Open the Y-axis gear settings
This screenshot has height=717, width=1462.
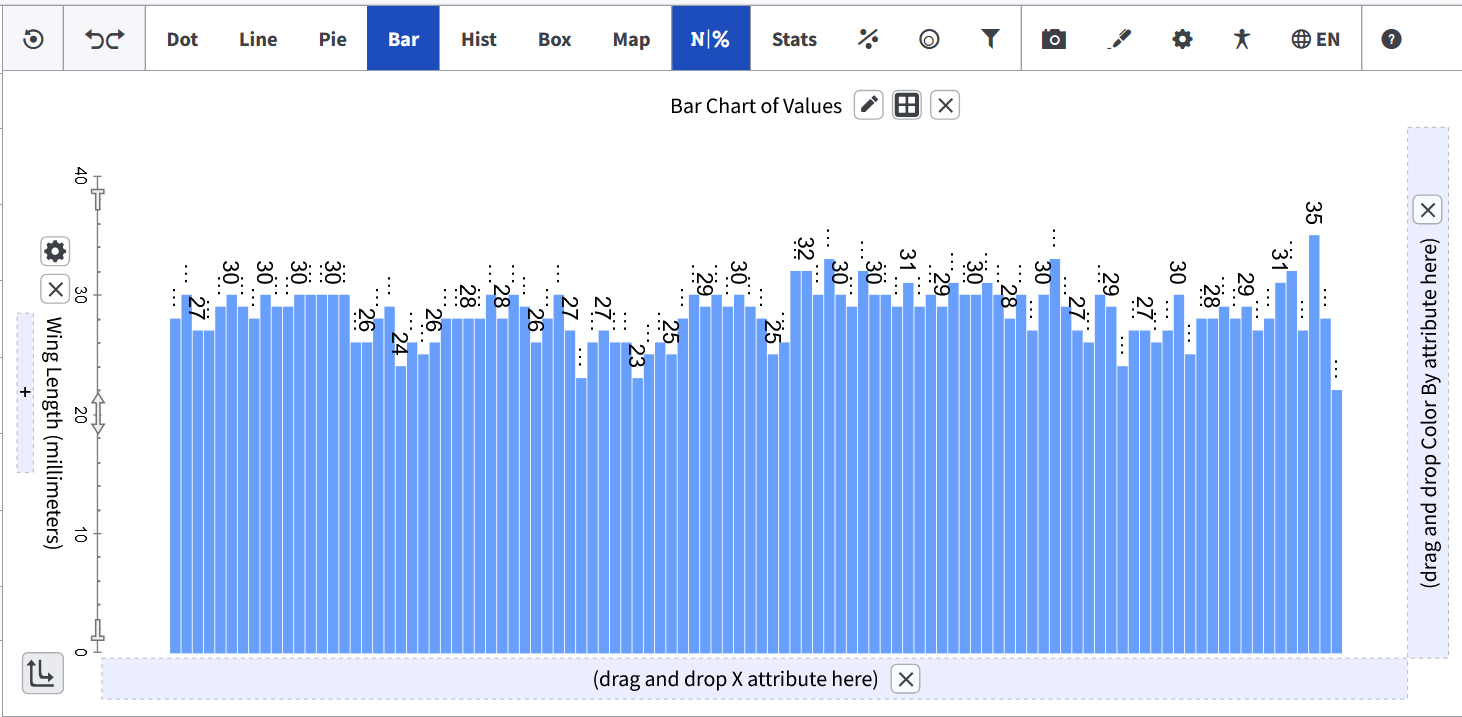coord(55,252)
